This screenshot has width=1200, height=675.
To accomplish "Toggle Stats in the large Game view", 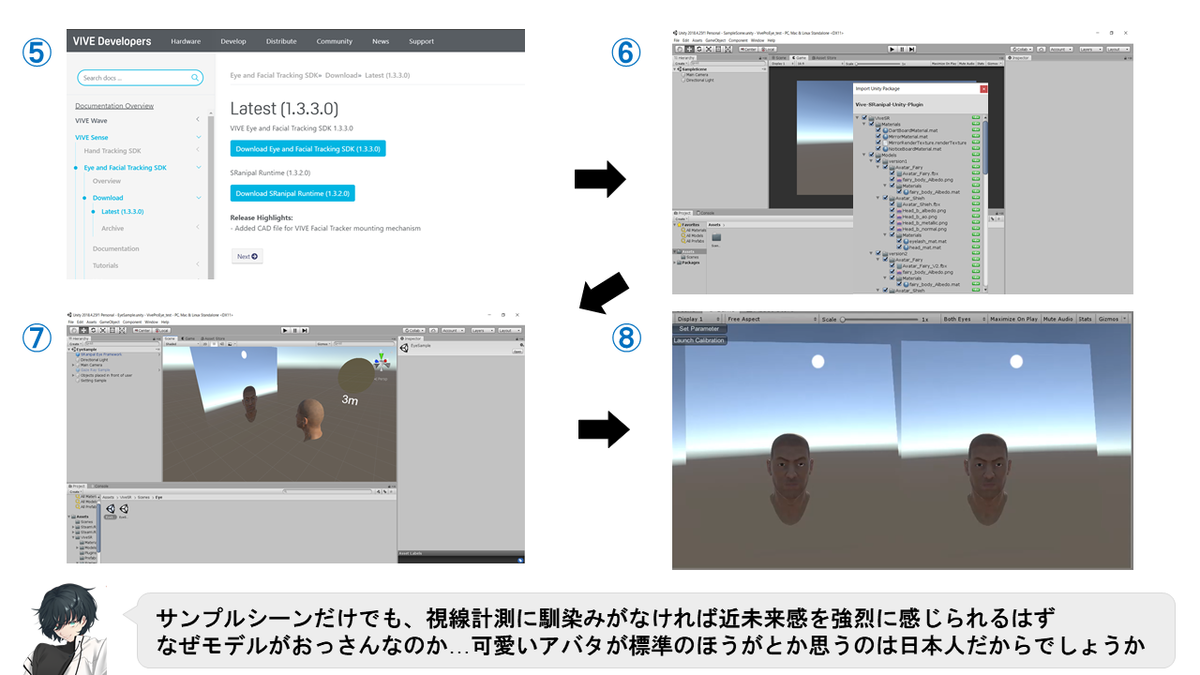I will point(1084,319).
